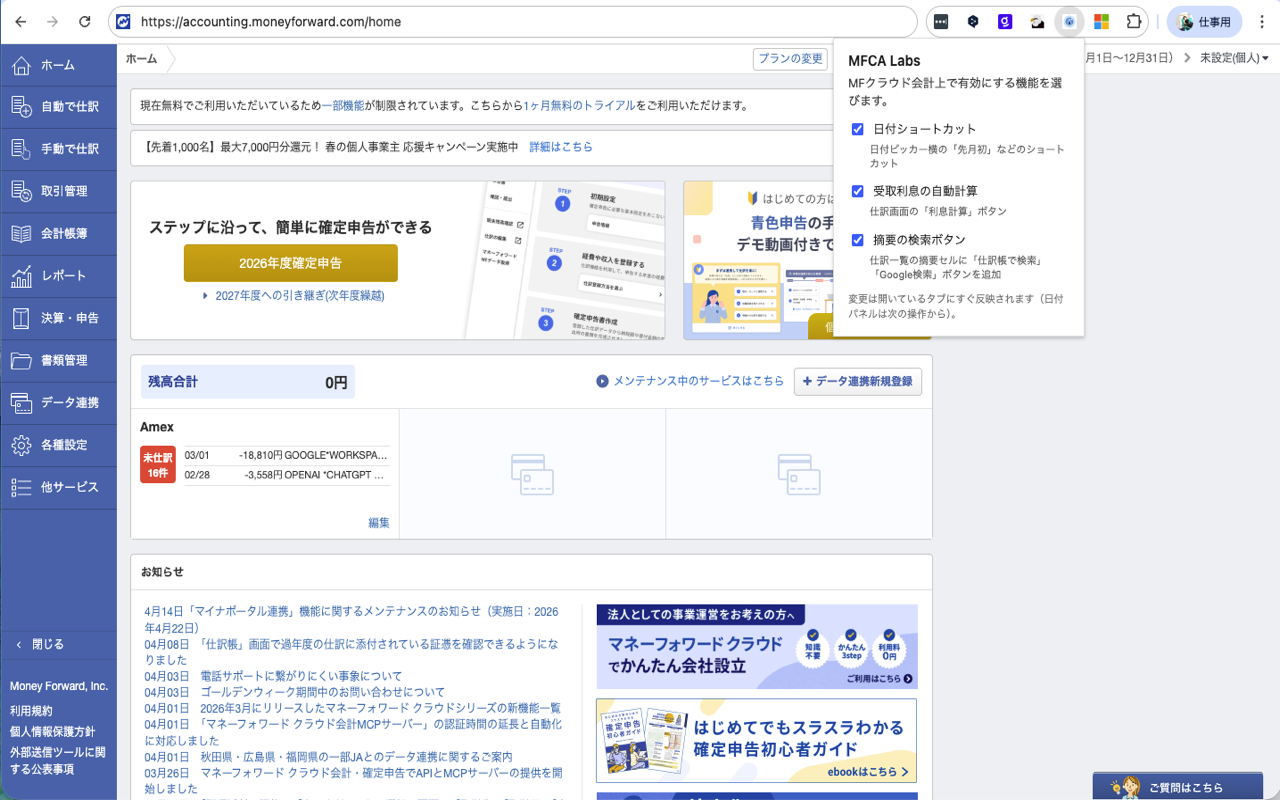Click the 未仕訳 16件 red badge
Screen dimensions: 1280x800
(158, 465)
